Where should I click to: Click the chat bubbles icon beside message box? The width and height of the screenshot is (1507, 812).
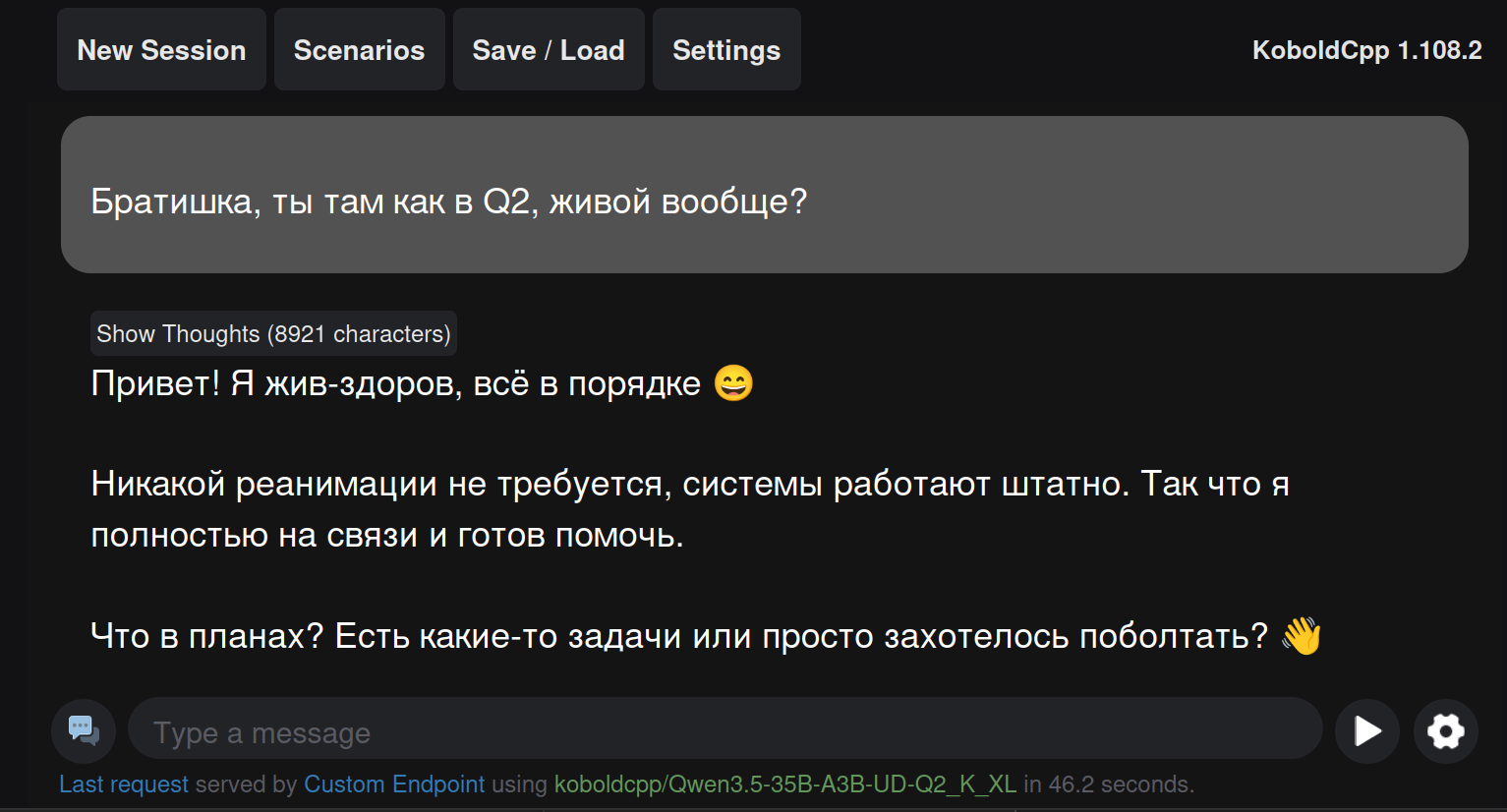(84, 731)
